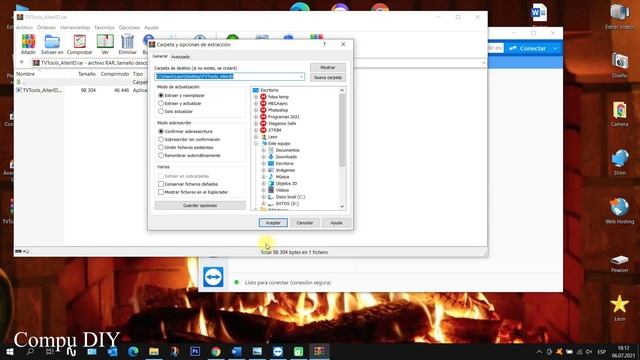Click the dialog's question-mark help icon
The width and height of the screenshot is (640, 360).
(324, 44)
